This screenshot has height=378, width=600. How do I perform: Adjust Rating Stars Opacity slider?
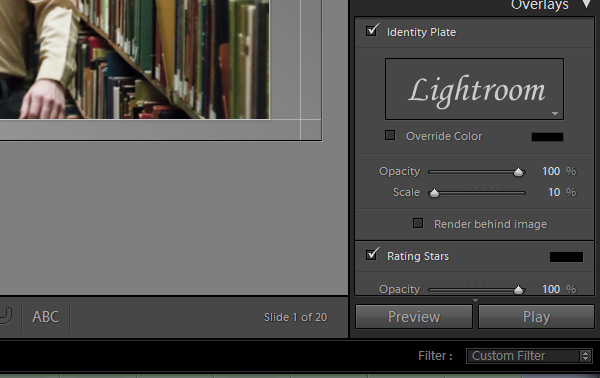click(x=518, y=290)
